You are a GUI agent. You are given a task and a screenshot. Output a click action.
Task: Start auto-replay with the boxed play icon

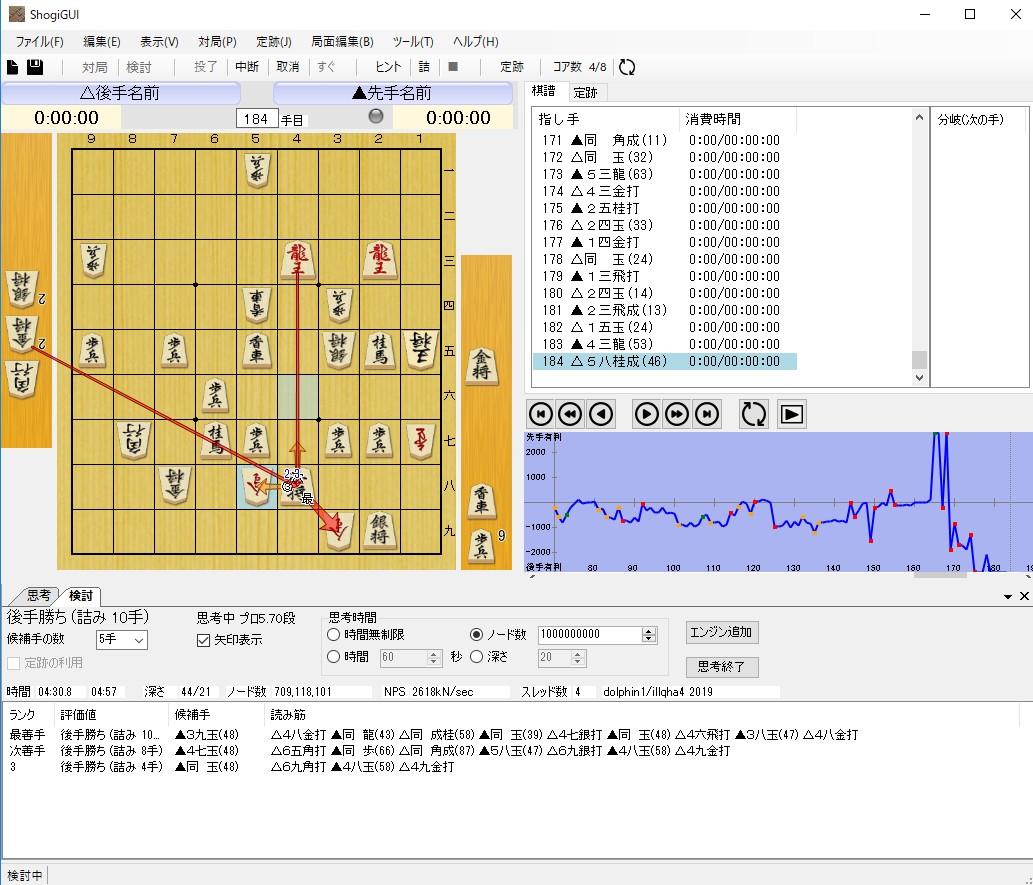(x=792, y=414)
